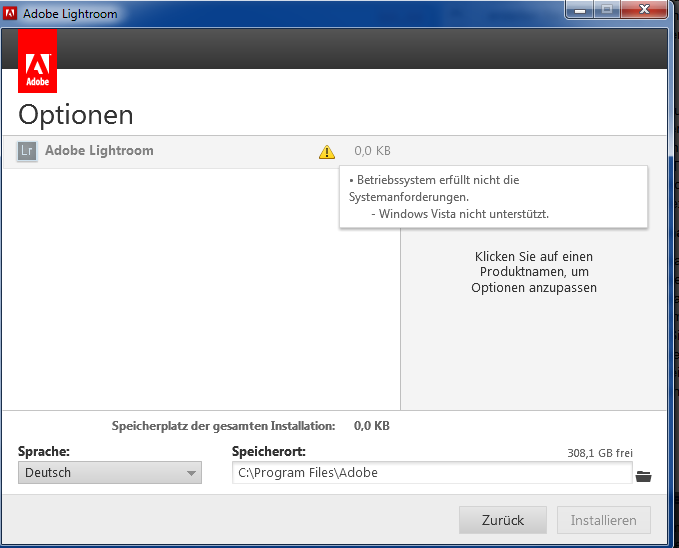Click 'Speicherplatz der gesamten Installation' label
Screen dimensions: 679x548
(223, 426)
